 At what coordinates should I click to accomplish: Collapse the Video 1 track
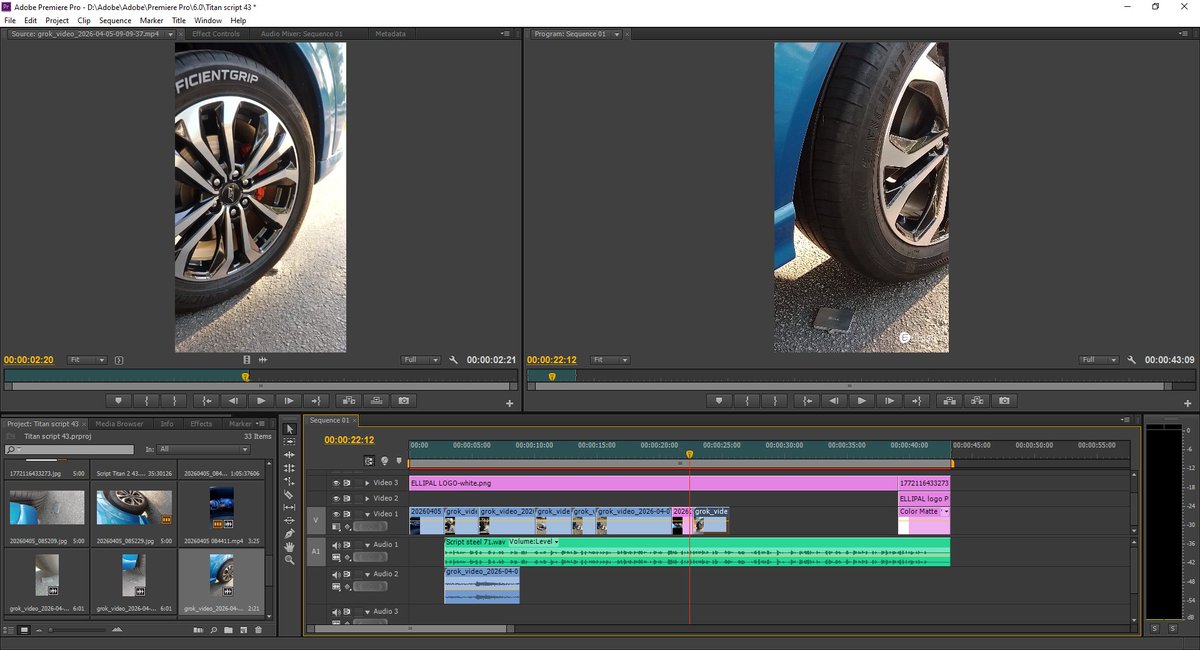click(x=367, y=513)
